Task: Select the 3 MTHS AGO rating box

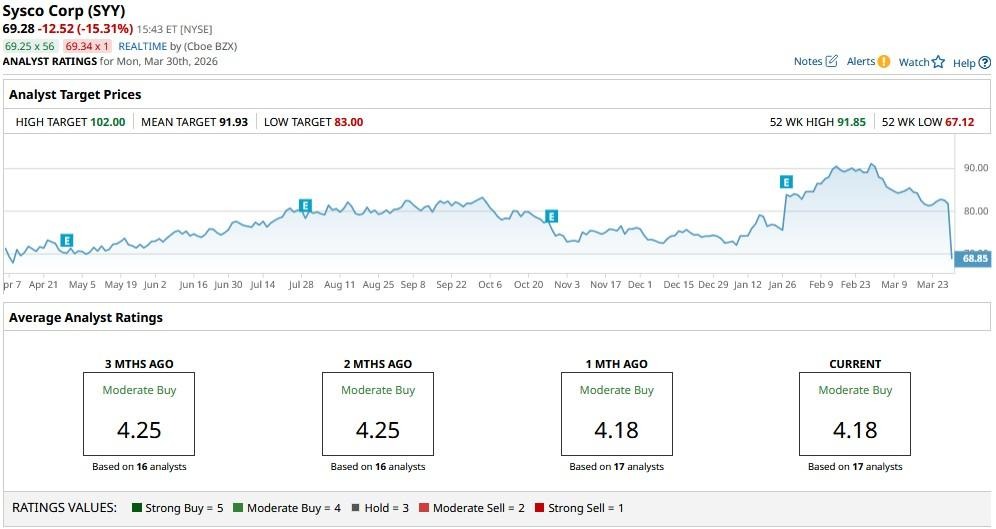Action: (139, 414)
